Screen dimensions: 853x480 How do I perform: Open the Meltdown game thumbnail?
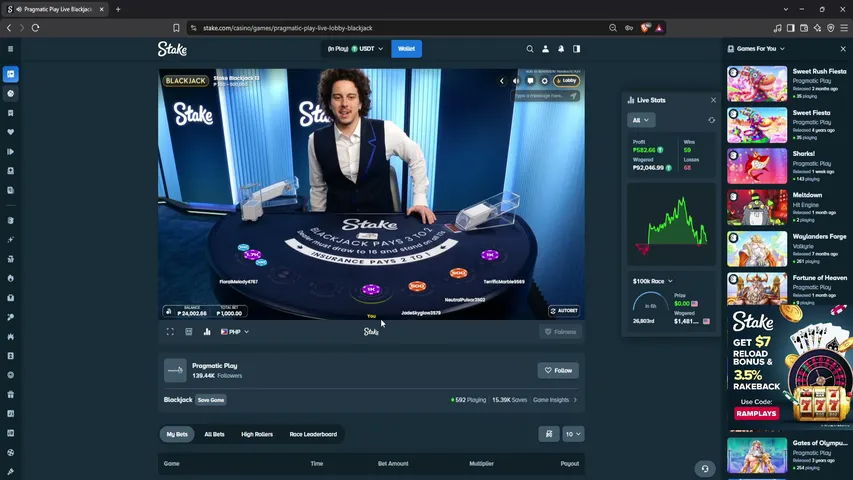pyautogui.click(x=757, y=207)
